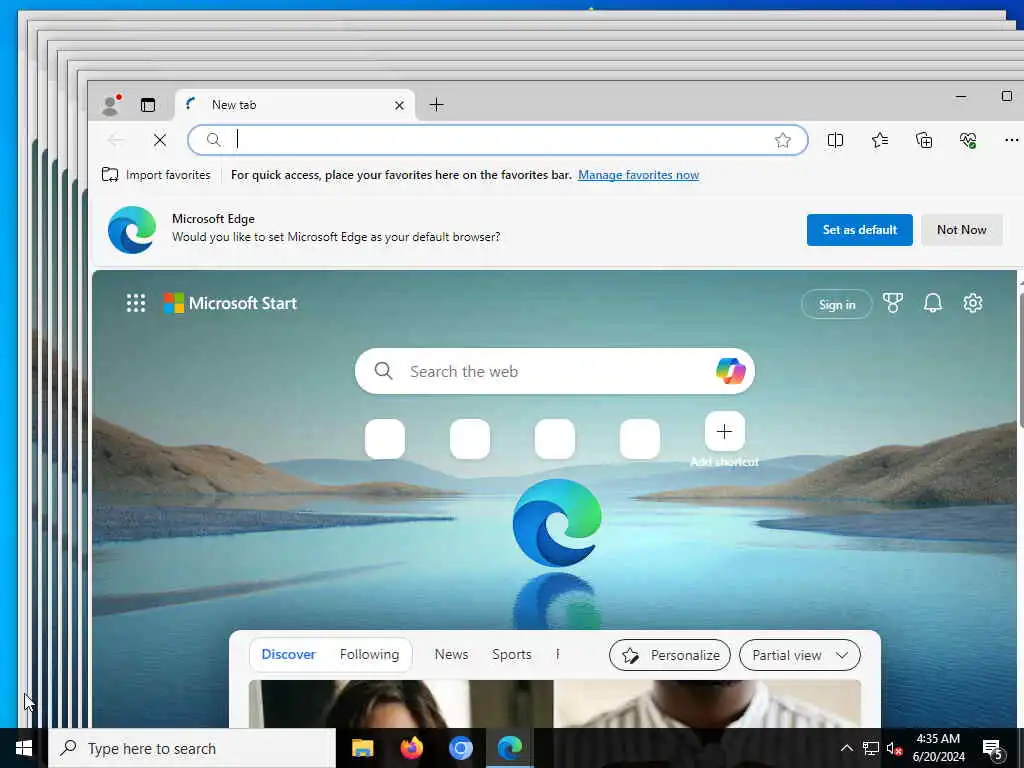Open Browser essentials heart icon
The width and height of the screenshot is (1024, 768).
(968, 140)
